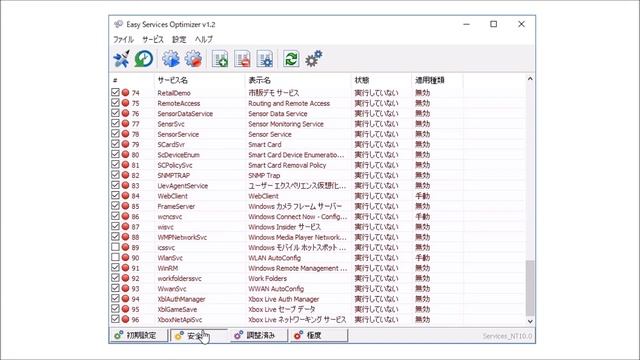Click the Easy Services Optimizer title bar icon
Viewport: 640px width, 360px height.
pos(118,24)
